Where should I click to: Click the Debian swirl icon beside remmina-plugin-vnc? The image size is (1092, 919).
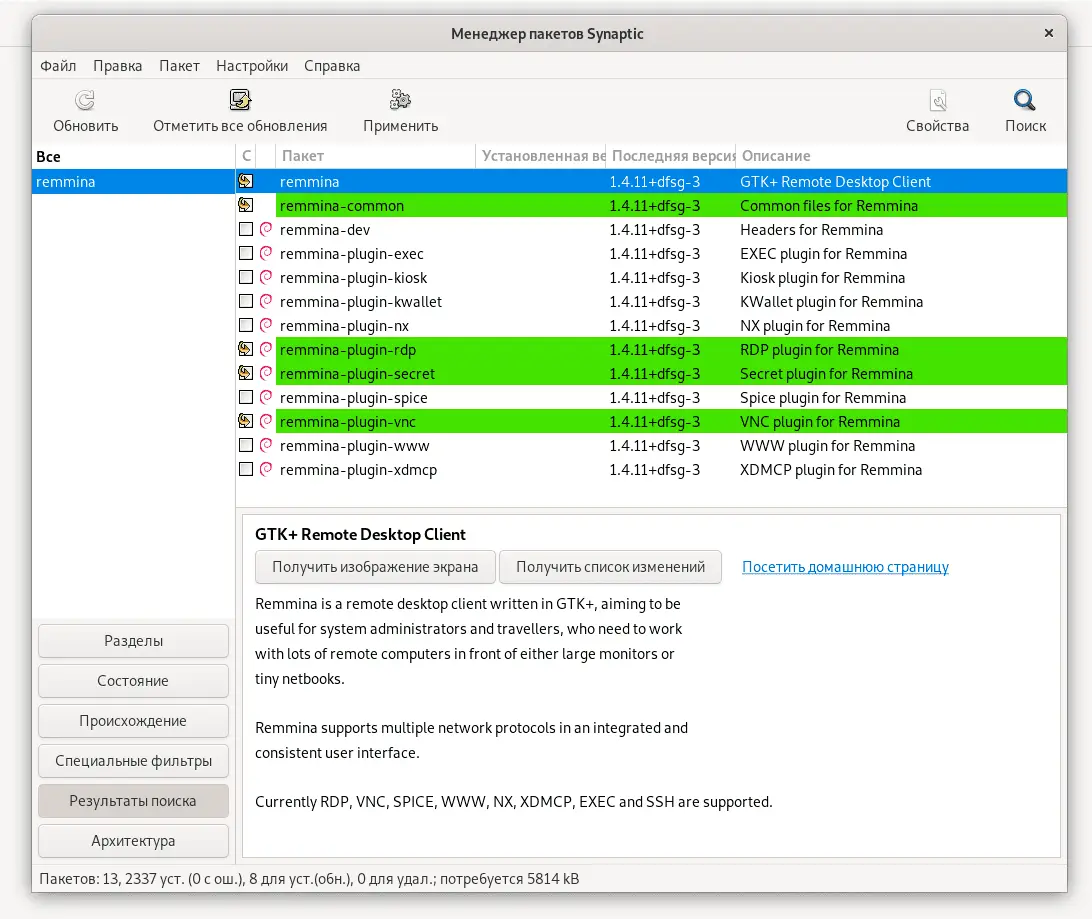[266, 421]
